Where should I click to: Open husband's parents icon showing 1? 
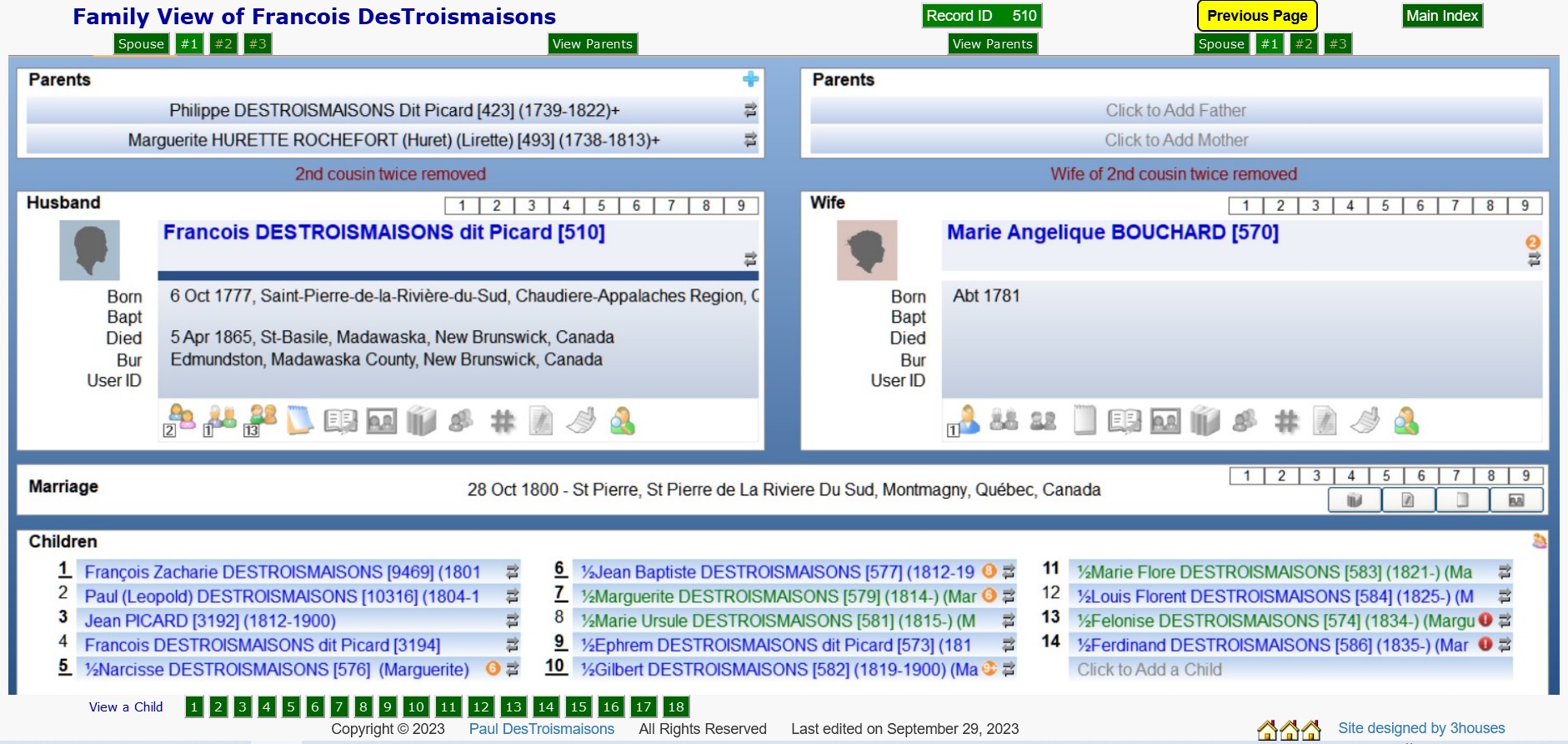tap(221, 420)
